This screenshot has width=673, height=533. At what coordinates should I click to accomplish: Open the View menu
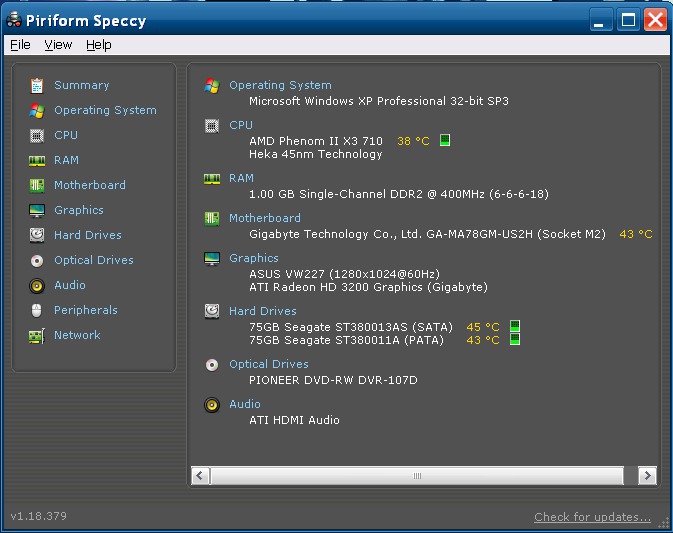point(58,45)
